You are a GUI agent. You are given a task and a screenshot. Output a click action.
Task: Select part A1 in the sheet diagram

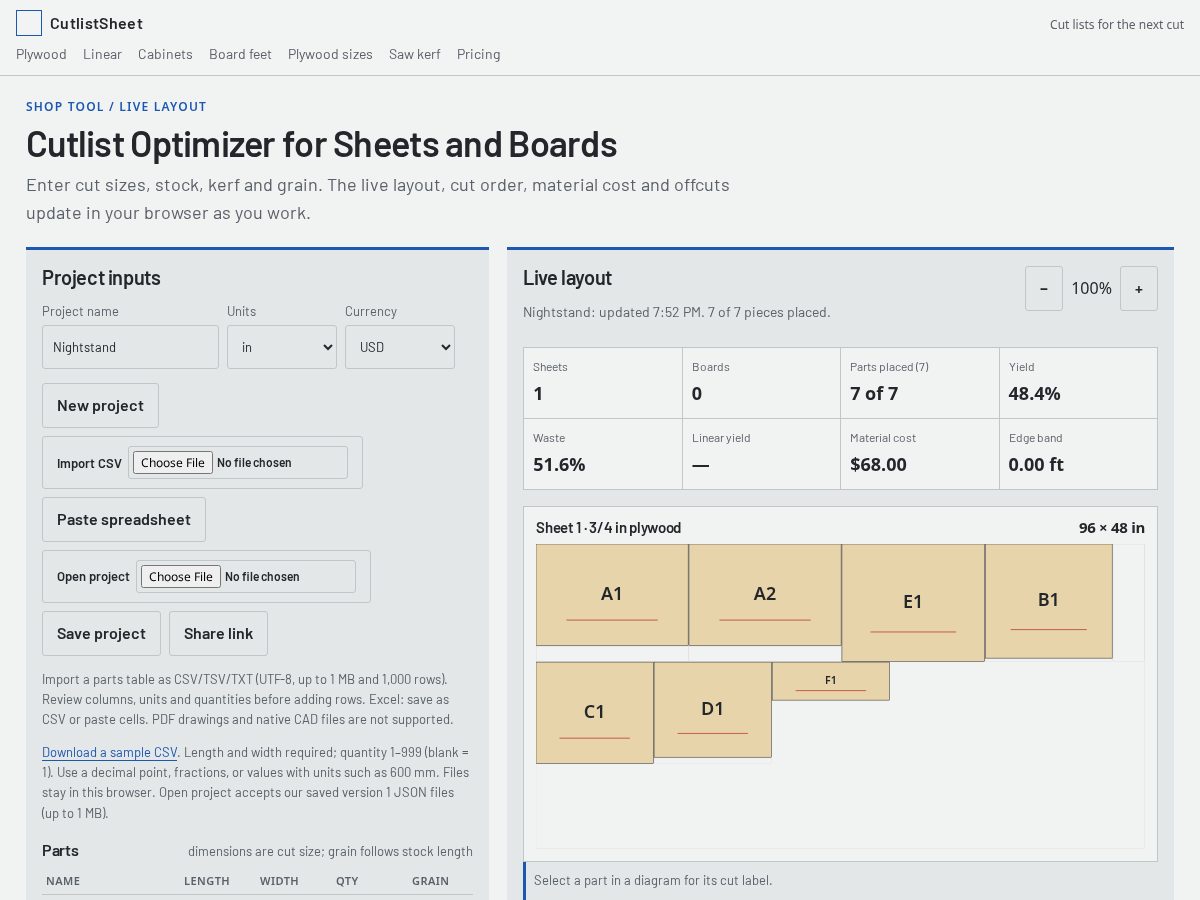point(612,595)
